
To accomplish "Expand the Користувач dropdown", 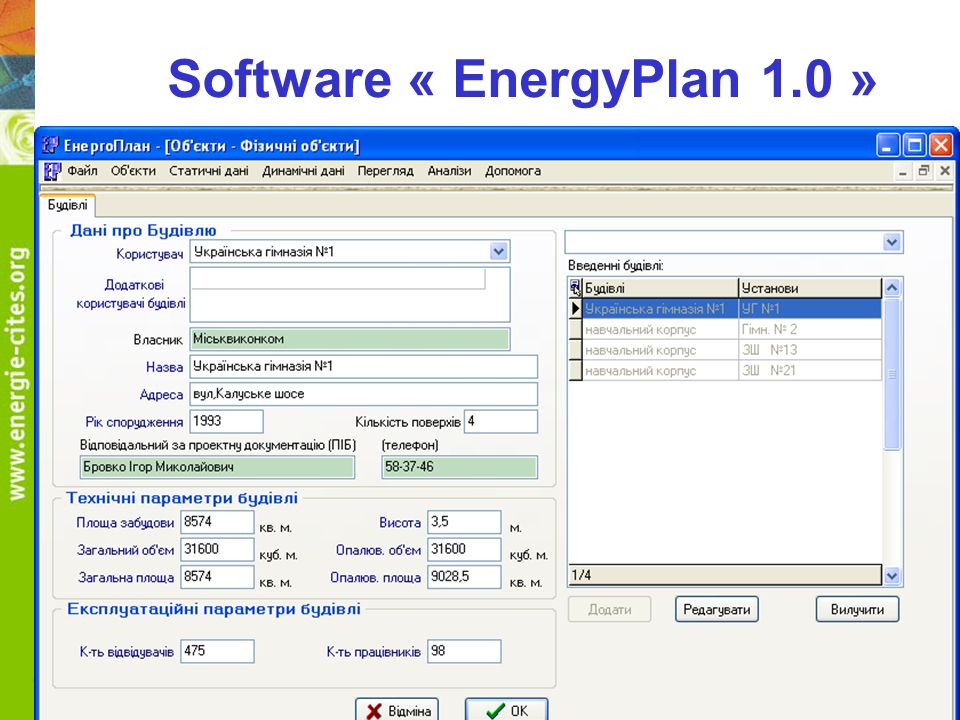I will [499, 252].
